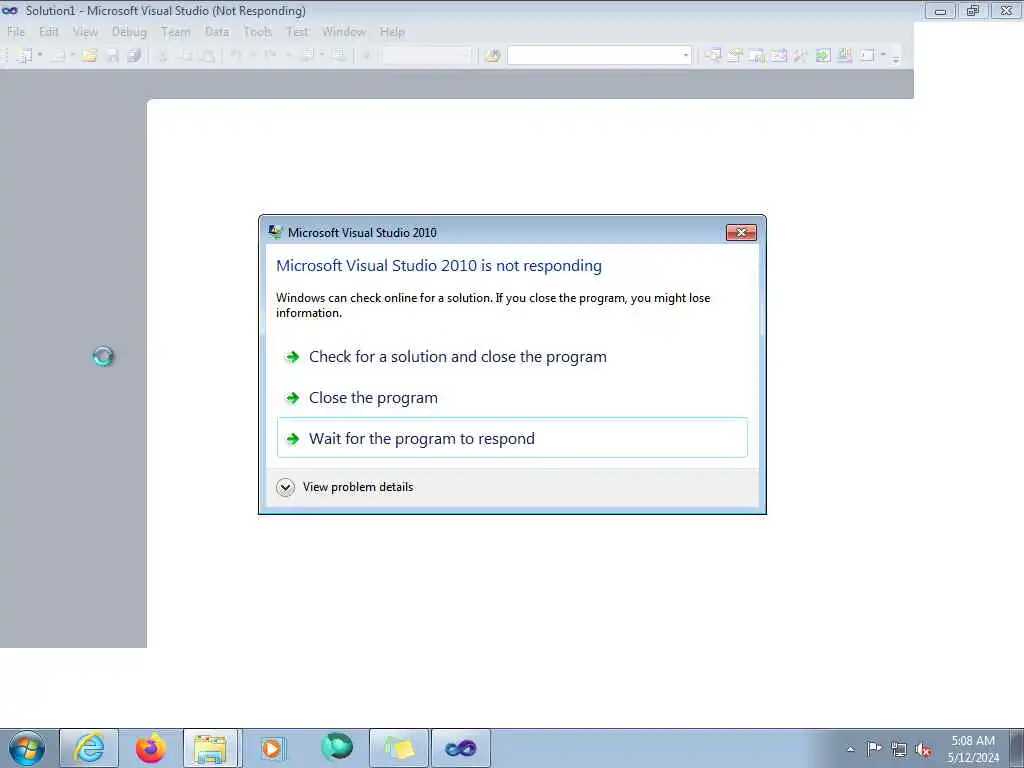Show hidden system tray icons
The height and width of the screenshot is (768, 1024).
[850, 749]
